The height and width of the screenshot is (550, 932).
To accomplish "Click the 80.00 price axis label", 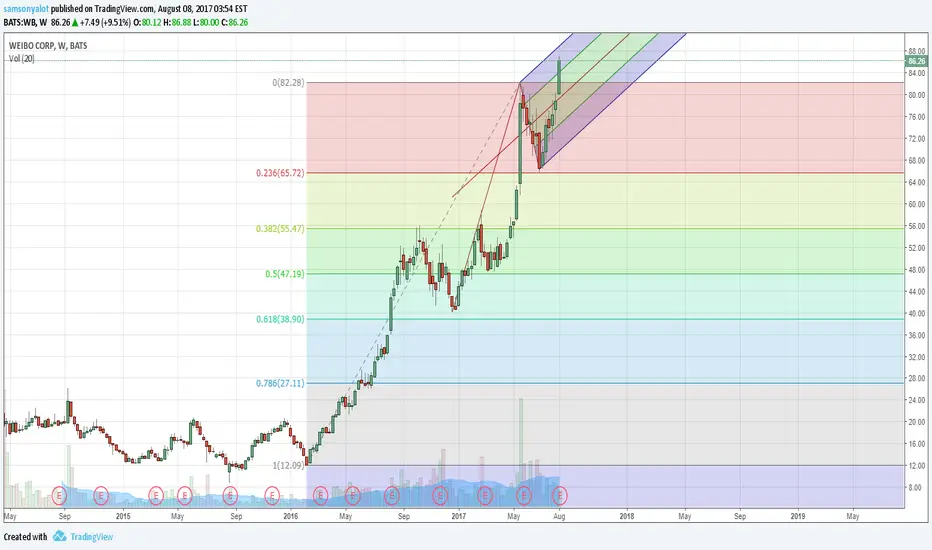I will (x=917, y=95).
